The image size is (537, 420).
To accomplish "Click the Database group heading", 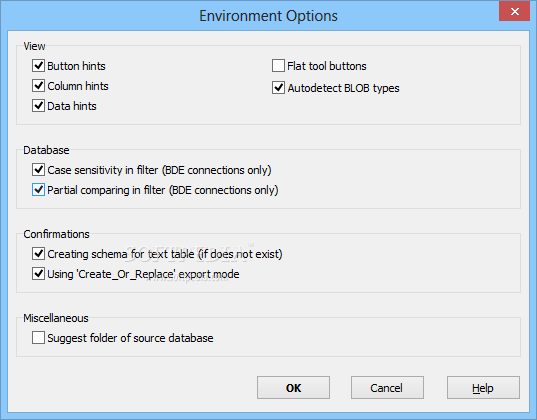I will [46, 150].
